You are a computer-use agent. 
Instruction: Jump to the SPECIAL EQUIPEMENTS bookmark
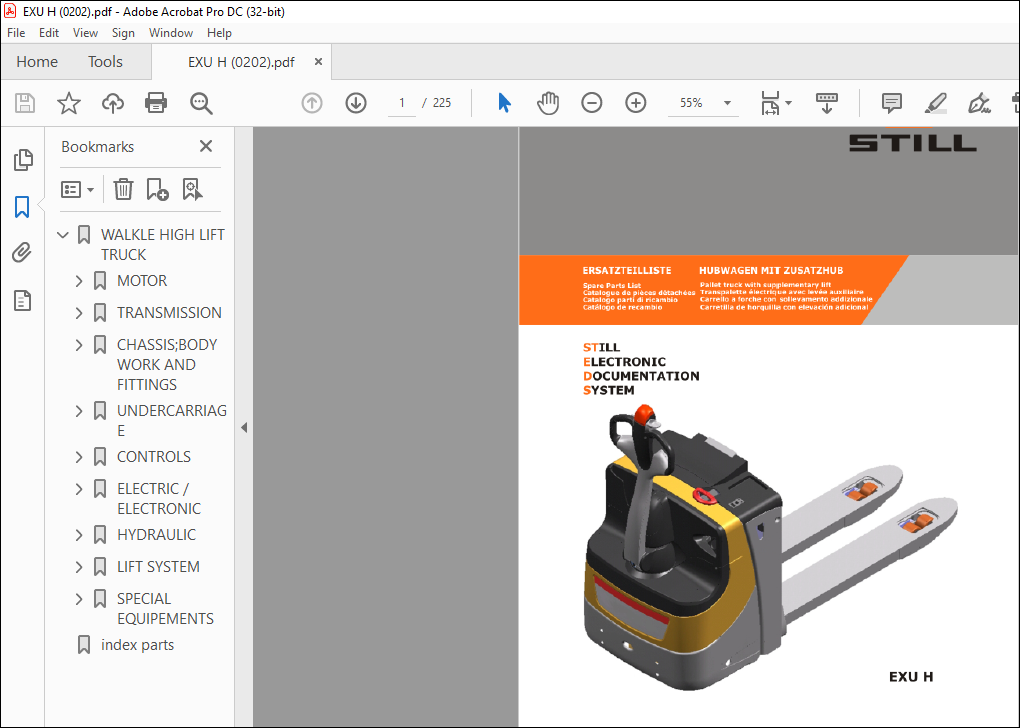pos(165,608)
